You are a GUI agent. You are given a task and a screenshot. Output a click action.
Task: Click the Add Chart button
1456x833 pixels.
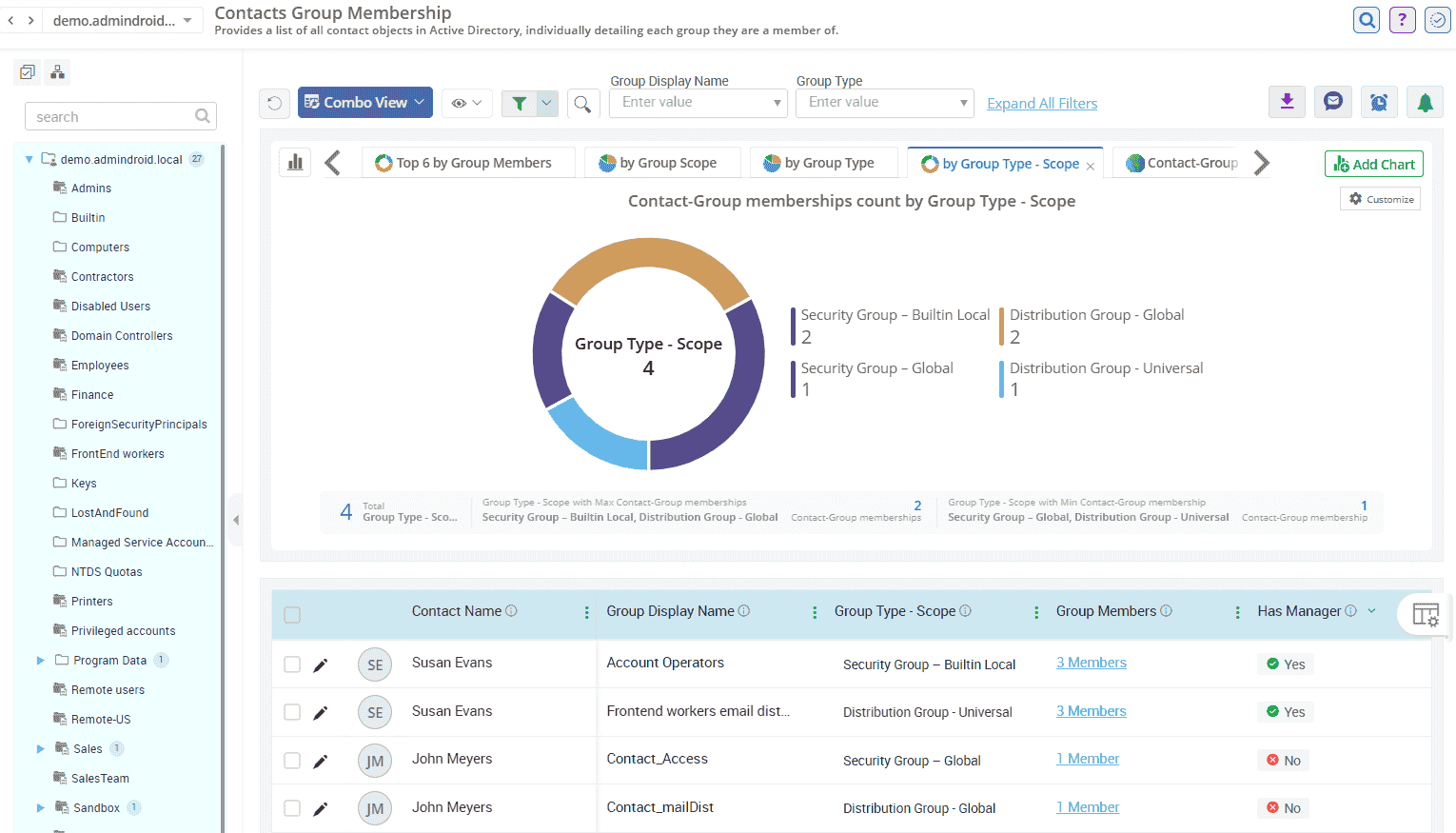[x=1373, y=164]
